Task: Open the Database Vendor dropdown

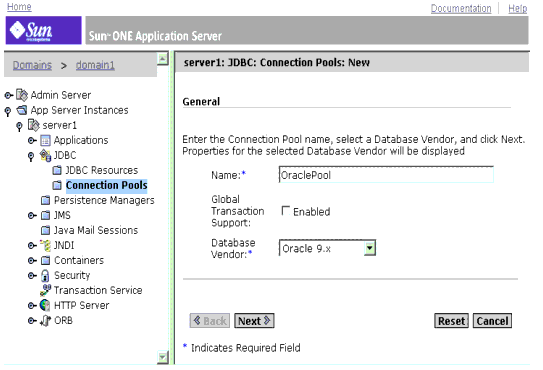Action: click(370, 248)
